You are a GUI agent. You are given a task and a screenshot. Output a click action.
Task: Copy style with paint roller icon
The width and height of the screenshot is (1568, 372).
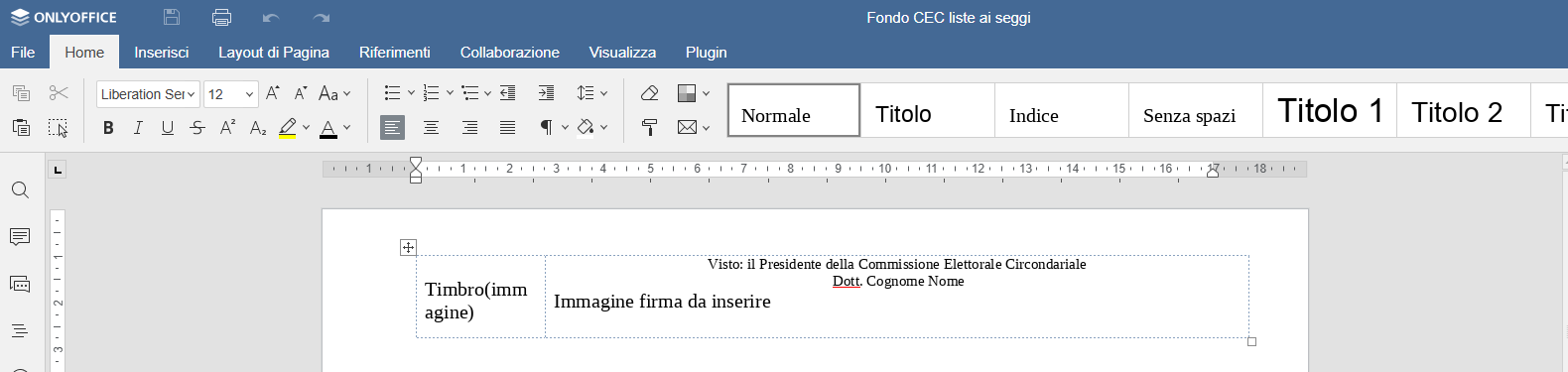coord(650,127)
